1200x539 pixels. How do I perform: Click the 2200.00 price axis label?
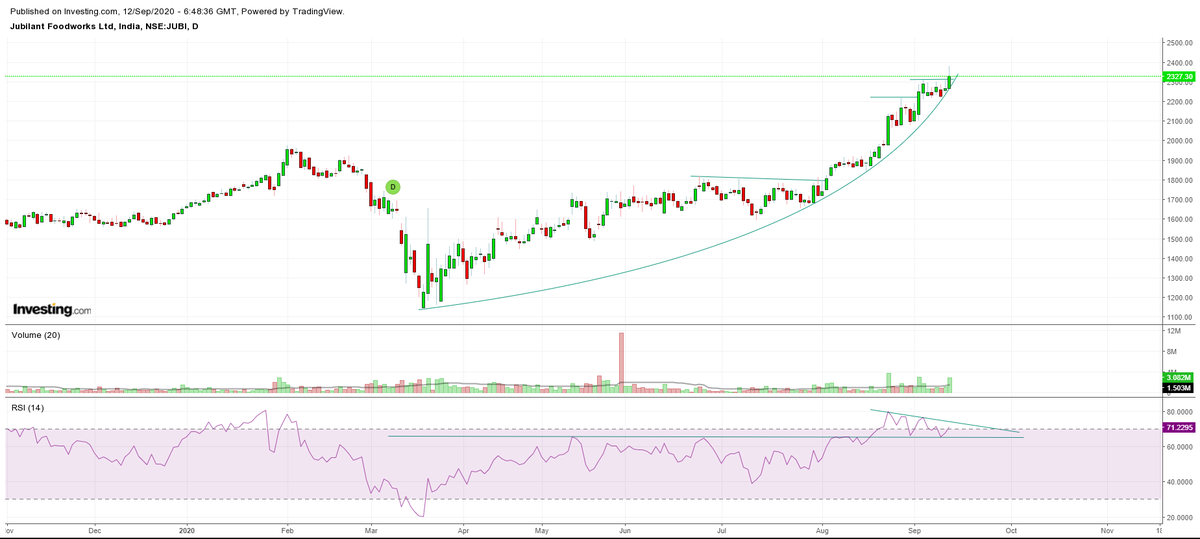point(1180,102)
